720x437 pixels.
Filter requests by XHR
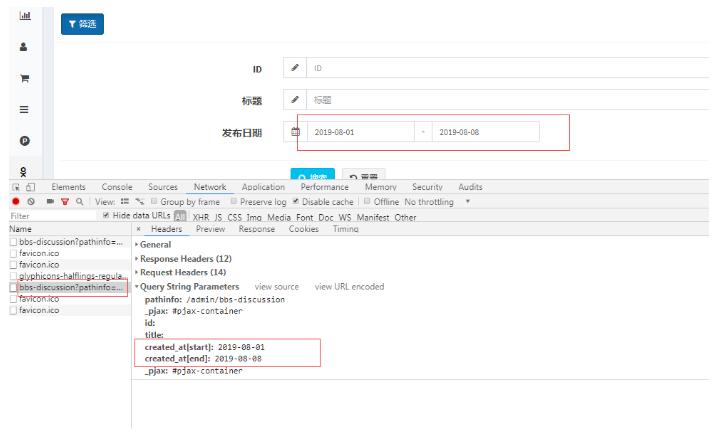(x=201, y=217)
